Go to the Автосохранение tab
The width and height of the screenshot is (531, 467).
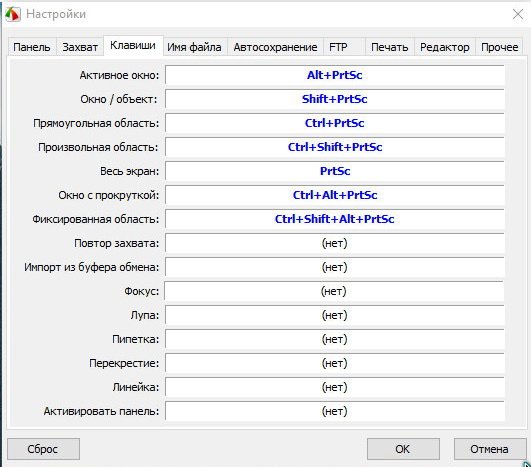pyautogui.click(x=275, y=47)
